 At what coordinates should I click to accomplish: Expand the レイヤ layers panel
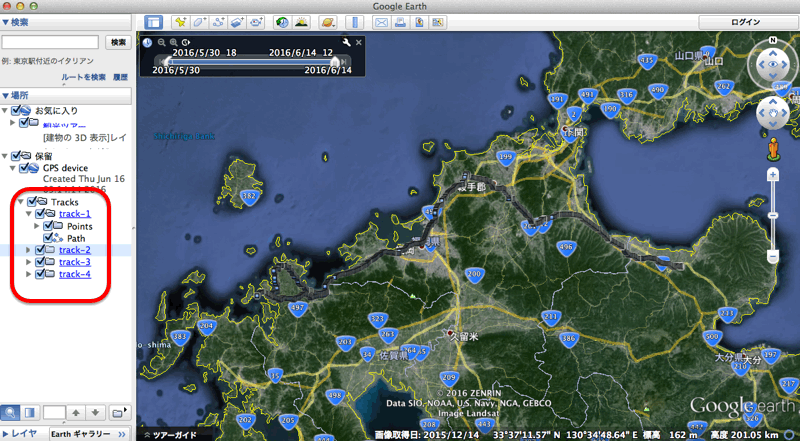[x=5, y=434]
